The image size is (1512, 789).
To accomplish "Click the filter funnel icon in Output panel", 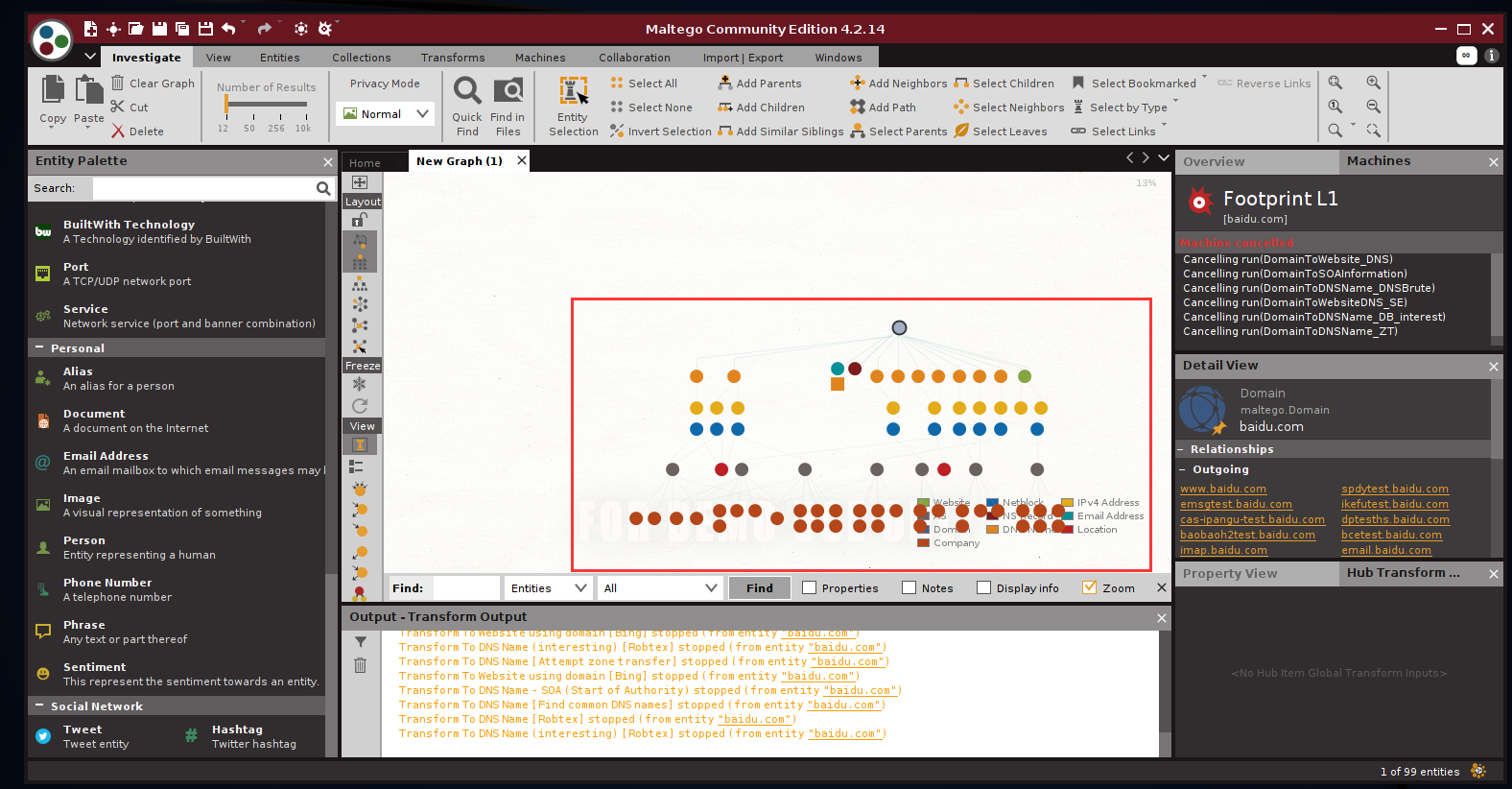I will 360,642.
